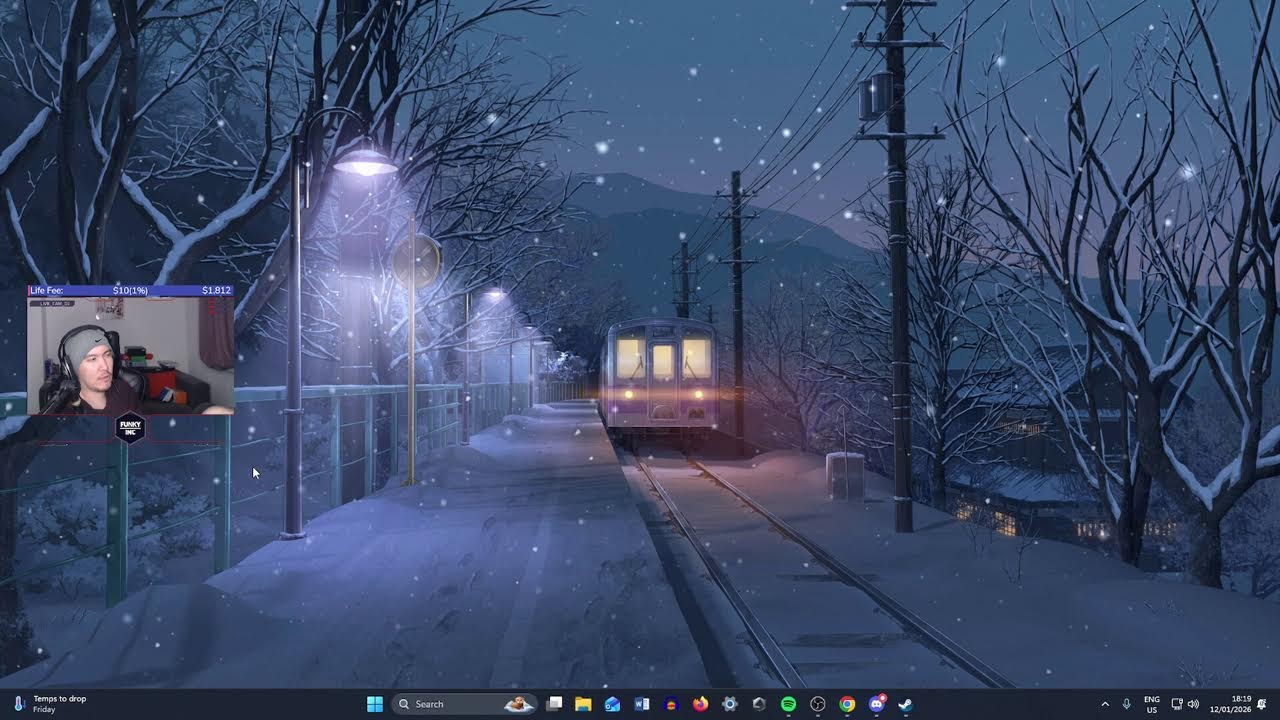Open the grey cube taskbar icon
This screenshot has width=1280, height=720.
point(759,704)
